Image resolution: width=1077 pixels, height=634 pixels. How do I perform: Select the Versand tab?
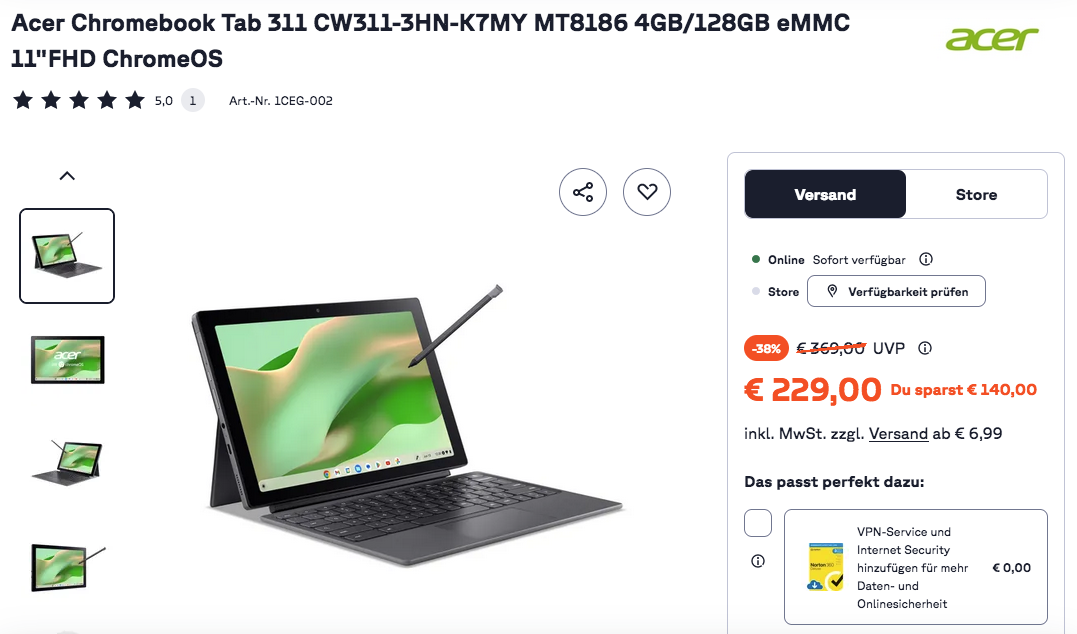point(825,194)
